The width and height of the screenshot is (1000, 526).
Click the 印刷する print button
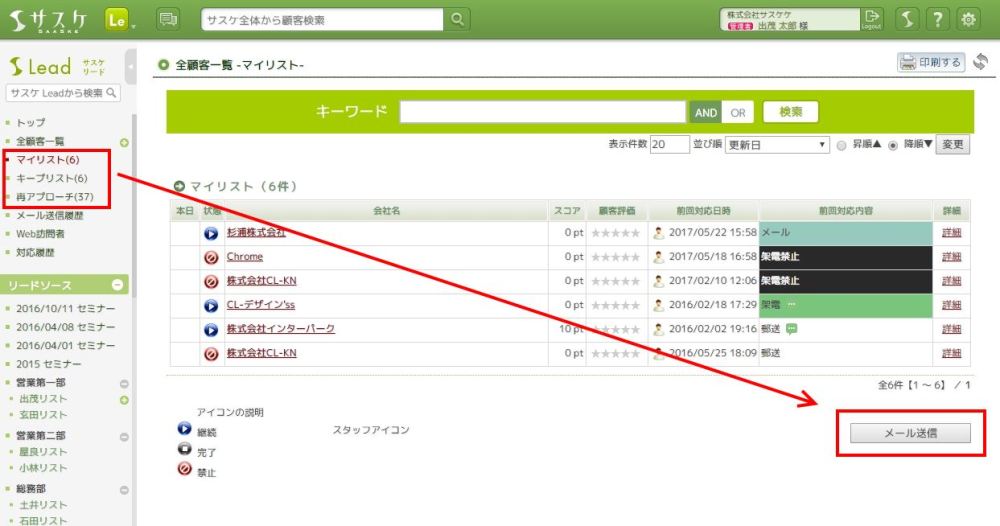point(931,62)
